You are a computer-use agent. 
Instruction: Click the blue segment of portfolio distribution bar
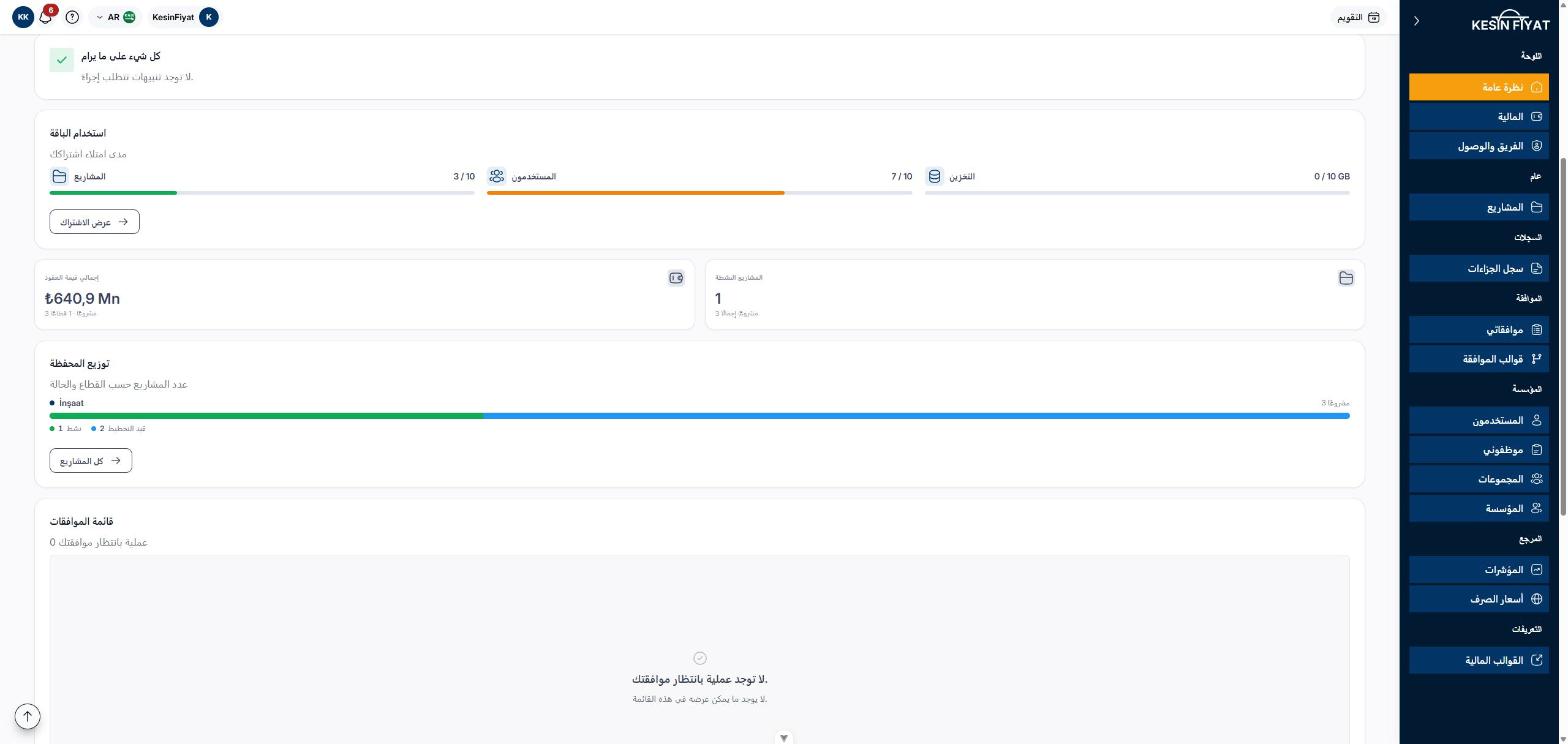tap(916, 416)
